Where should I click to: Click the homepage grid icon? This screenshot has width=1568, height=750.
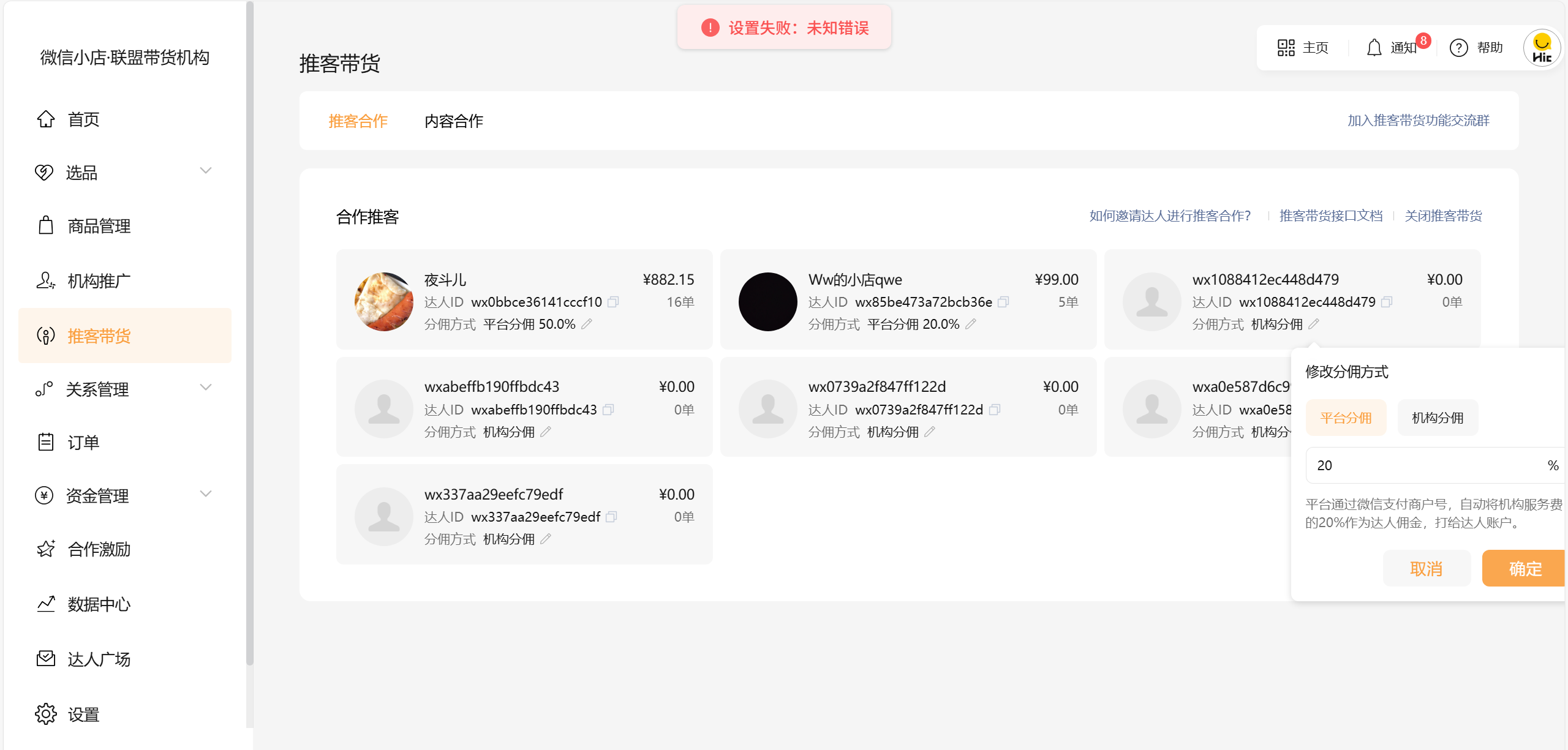(x=1286, y=48)
